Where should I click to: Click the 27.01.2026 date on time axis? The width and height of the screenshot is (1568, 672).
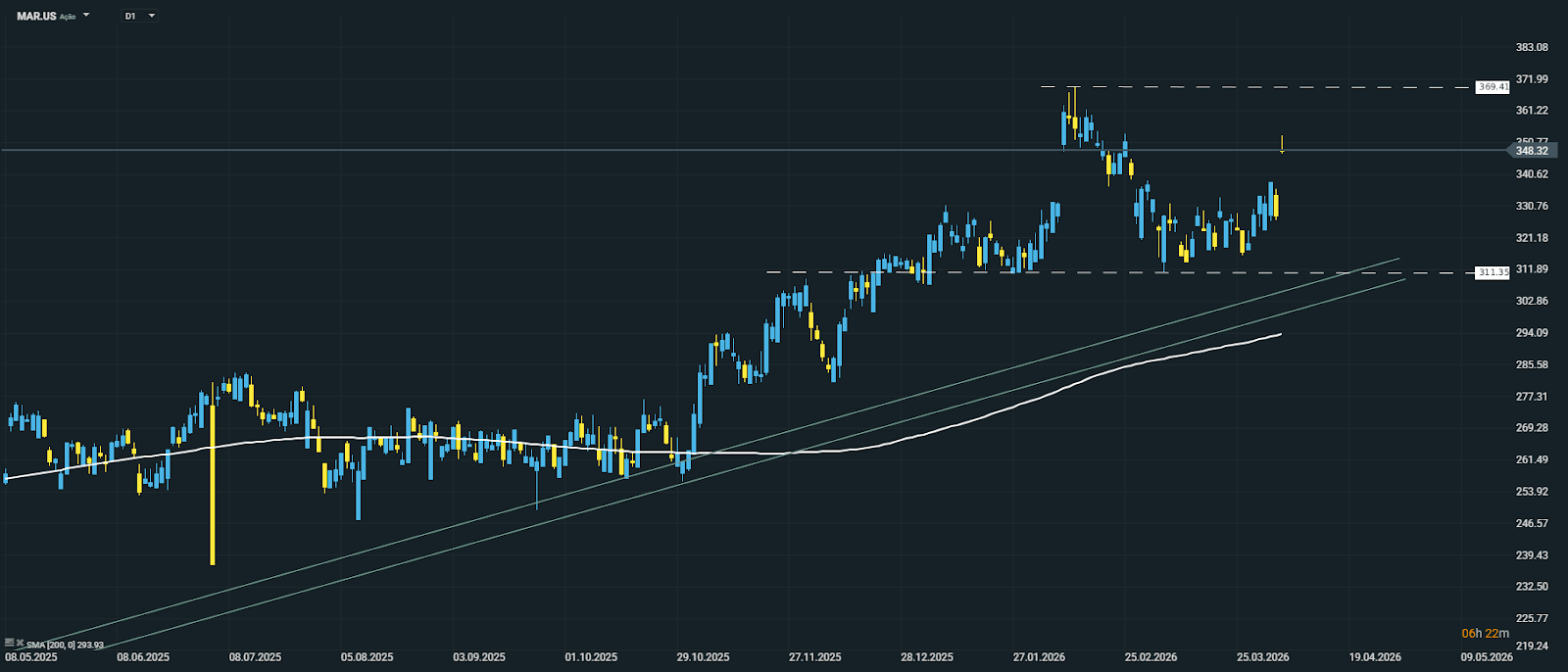pyautogui.click(x=1039, y=657)
